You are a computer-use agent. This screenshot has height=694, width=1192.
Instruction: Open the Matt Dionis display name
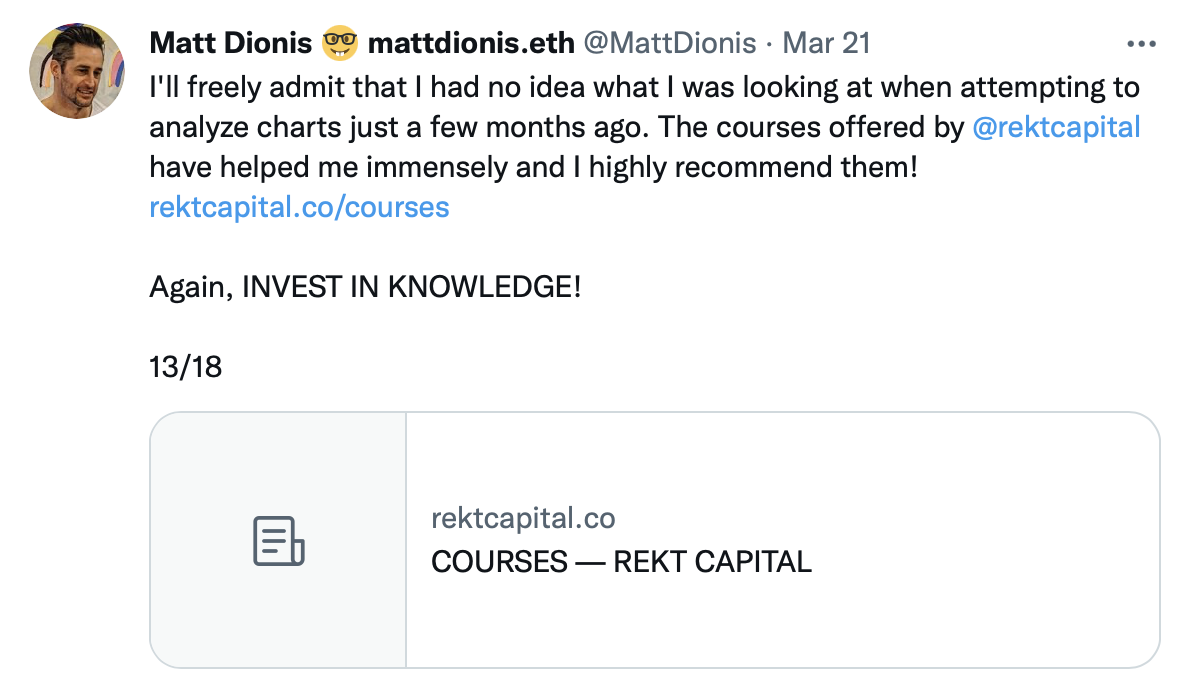tap(231, 44)
